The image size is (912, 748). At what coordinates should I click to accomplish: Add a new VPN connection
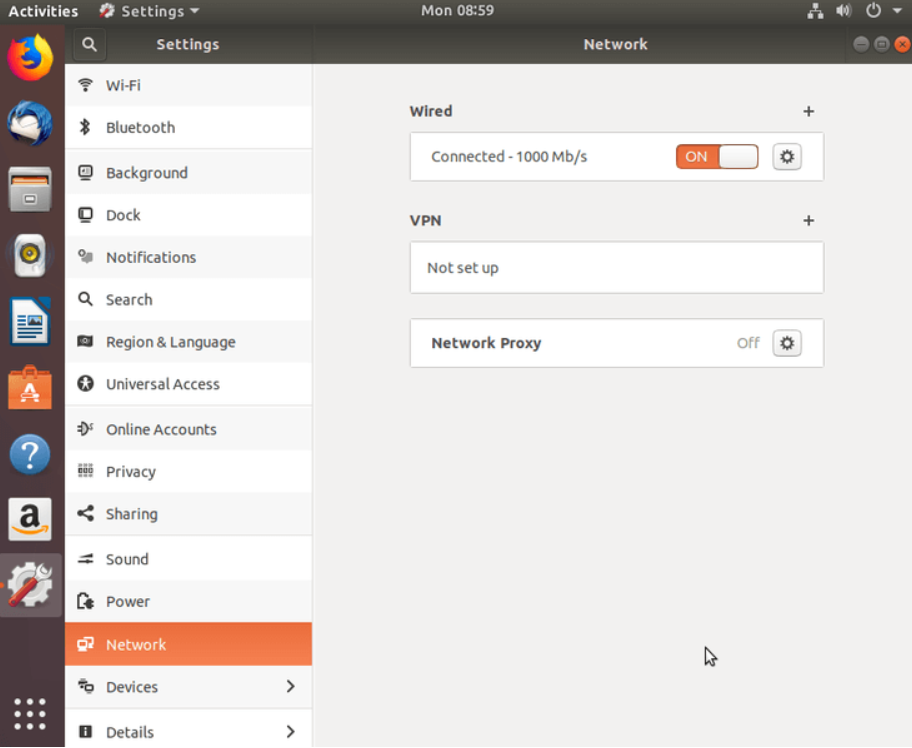(x=808, y=221)
